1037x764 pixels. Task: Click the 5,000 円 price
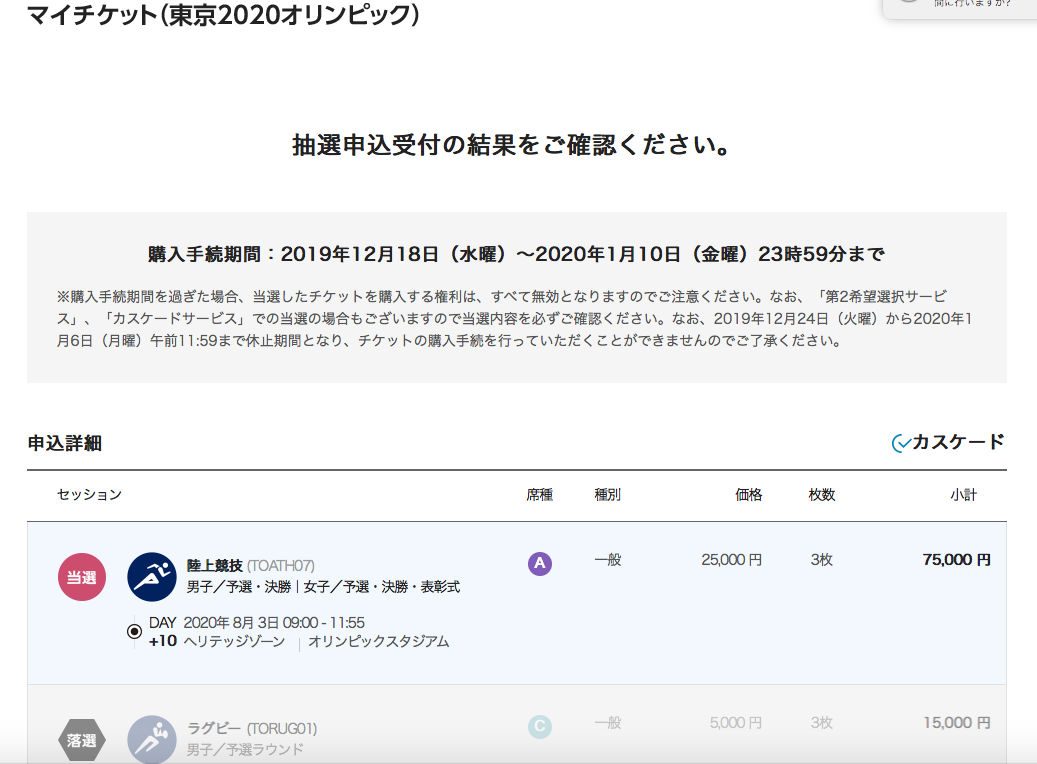point(736,723)
